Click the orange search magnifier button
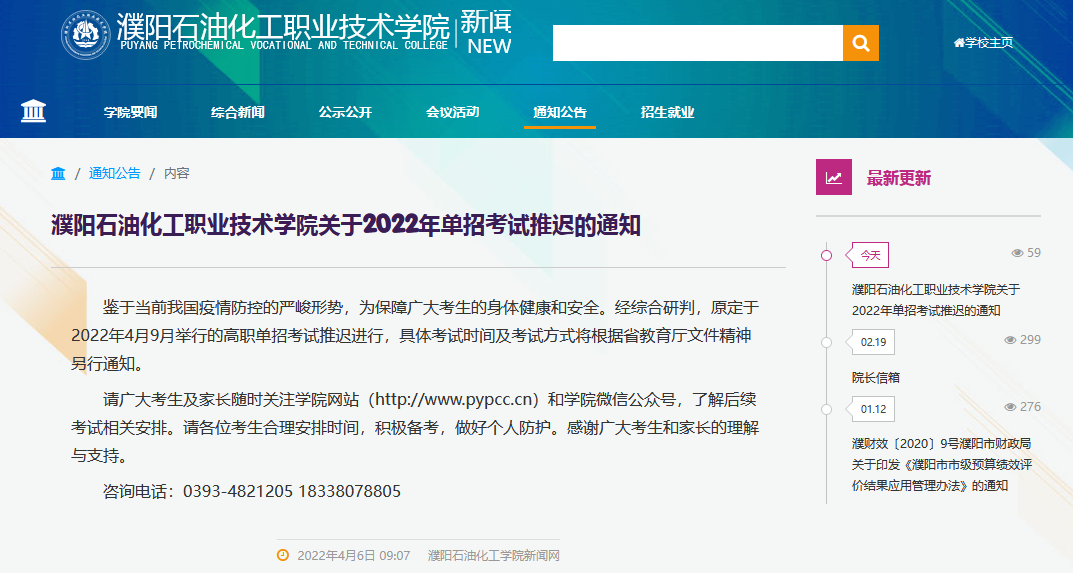Image resolution: width=1073 pixels, height=573 pixels. (860, 43)
